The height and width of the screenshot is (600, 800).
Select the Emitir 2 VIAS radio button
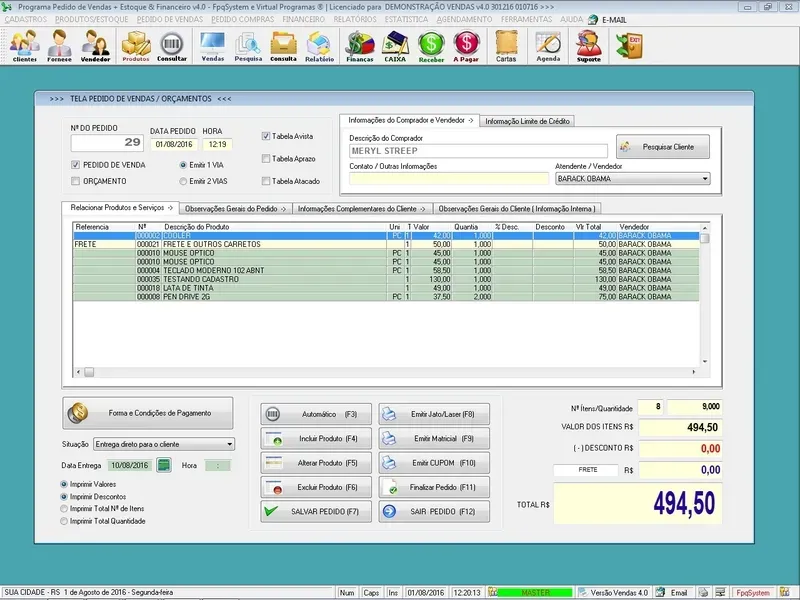point(183,181)
